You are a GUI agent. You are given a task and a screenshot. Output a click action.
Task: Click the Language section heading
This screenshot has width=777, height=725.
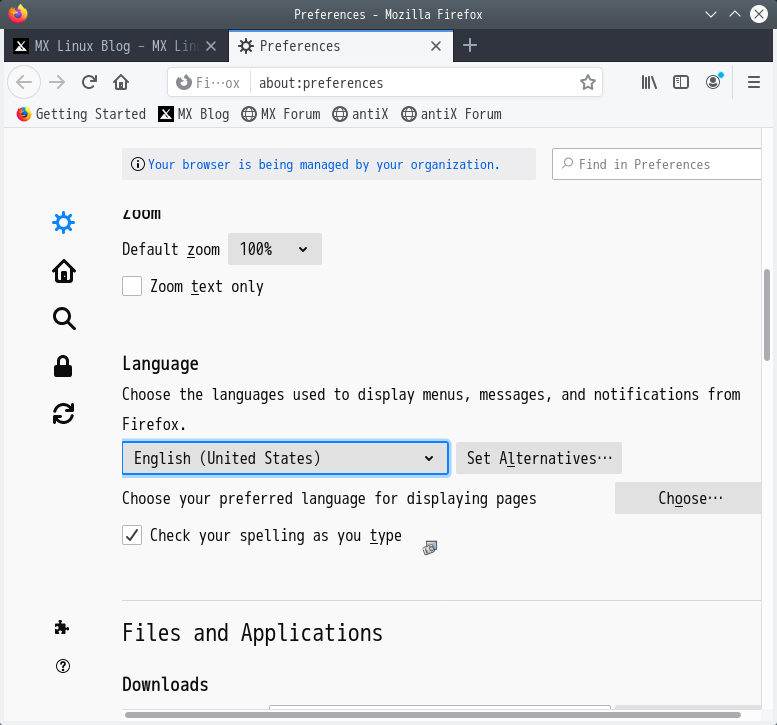tap(161, 364)
